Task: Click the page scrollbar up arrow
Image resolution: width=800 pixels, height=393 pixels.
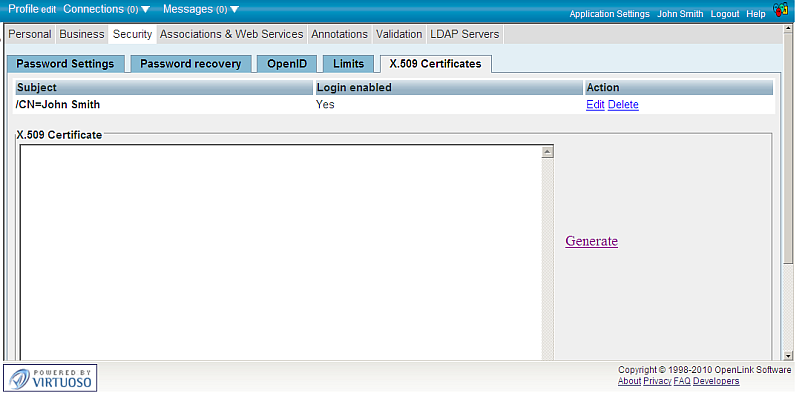Action: (x=788, y=29)
